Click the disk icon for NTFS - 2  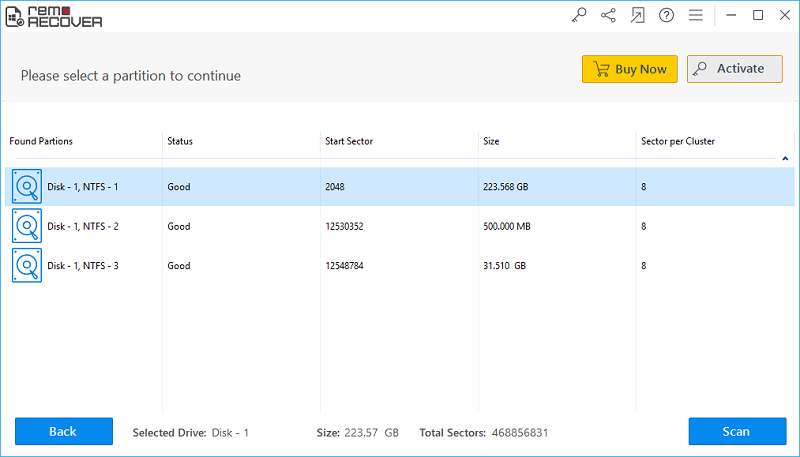27,226
